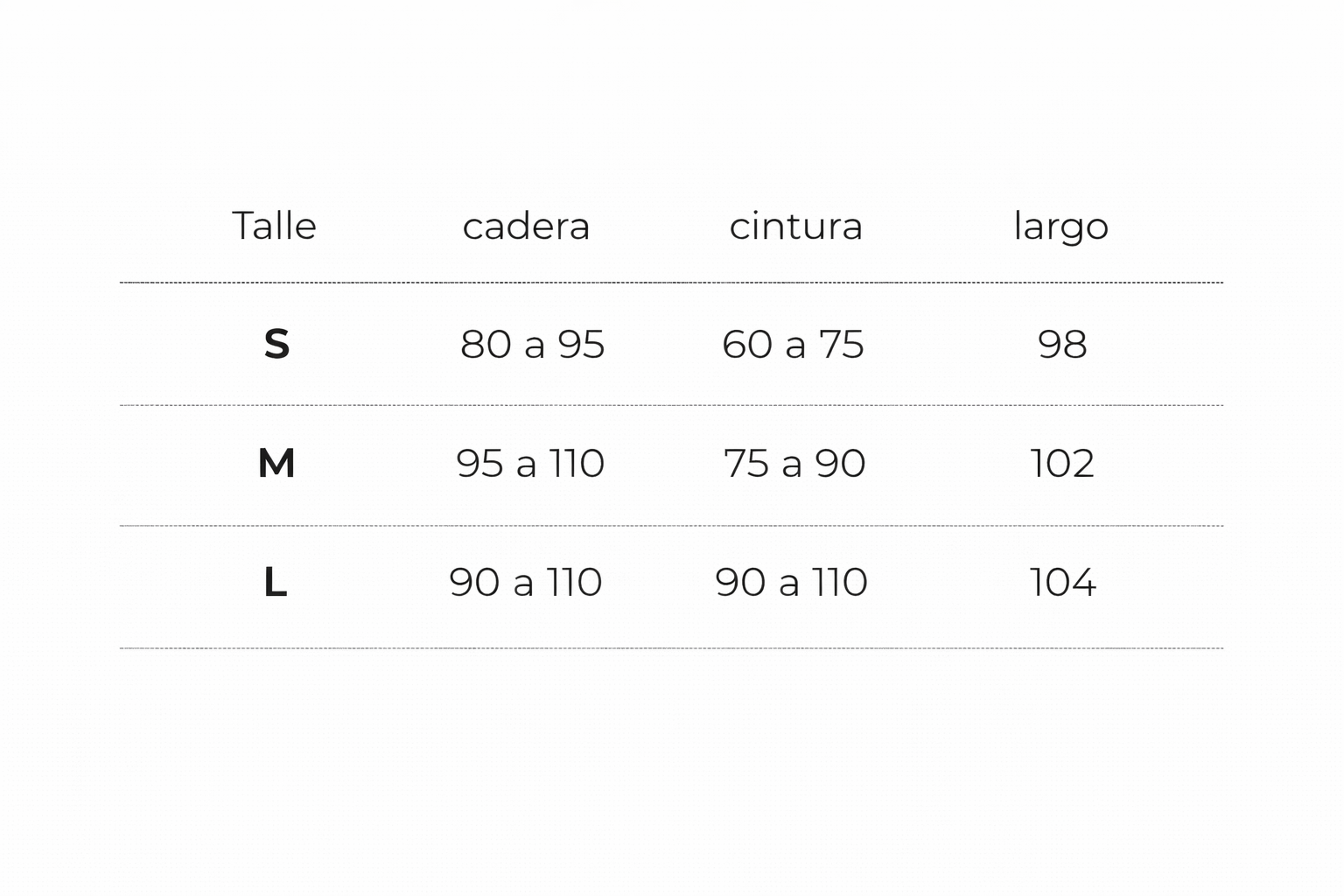
Task: Select the '60 a 75' cintura value
Action: (x=793, y=344)
